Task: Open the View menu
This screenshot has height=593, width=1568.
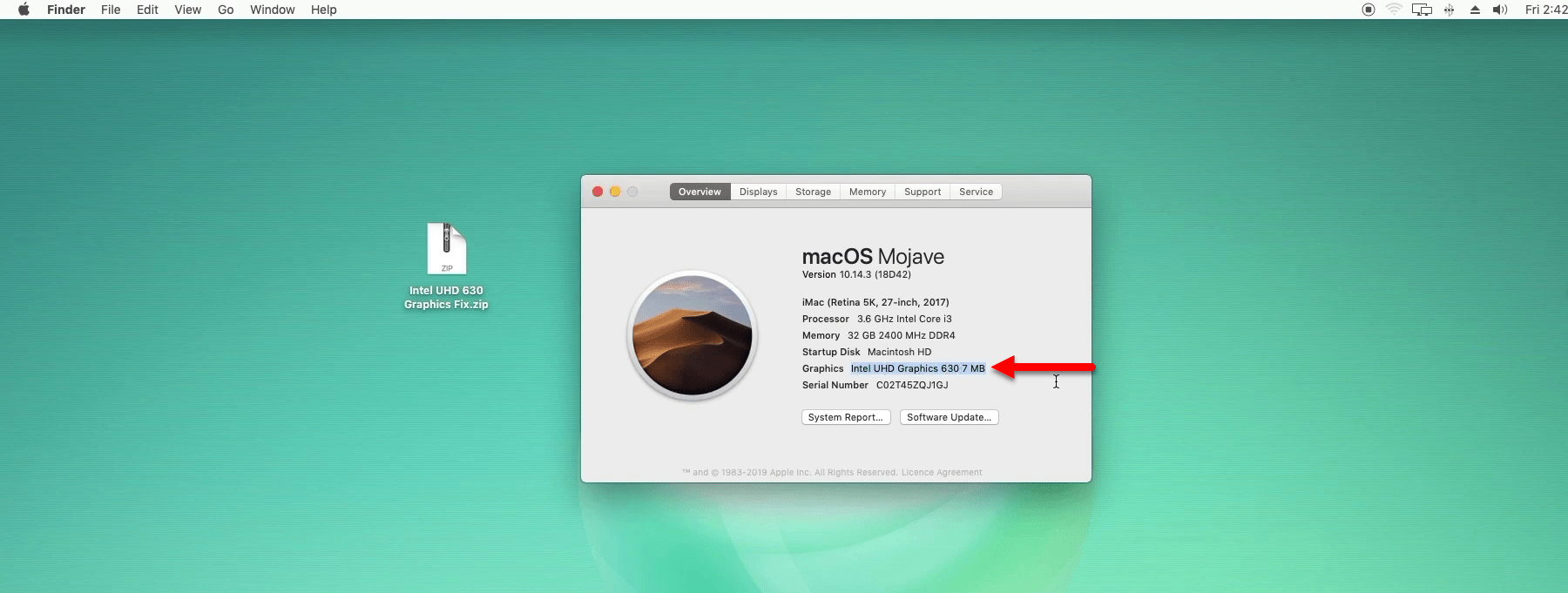Action: click(188, 10)
